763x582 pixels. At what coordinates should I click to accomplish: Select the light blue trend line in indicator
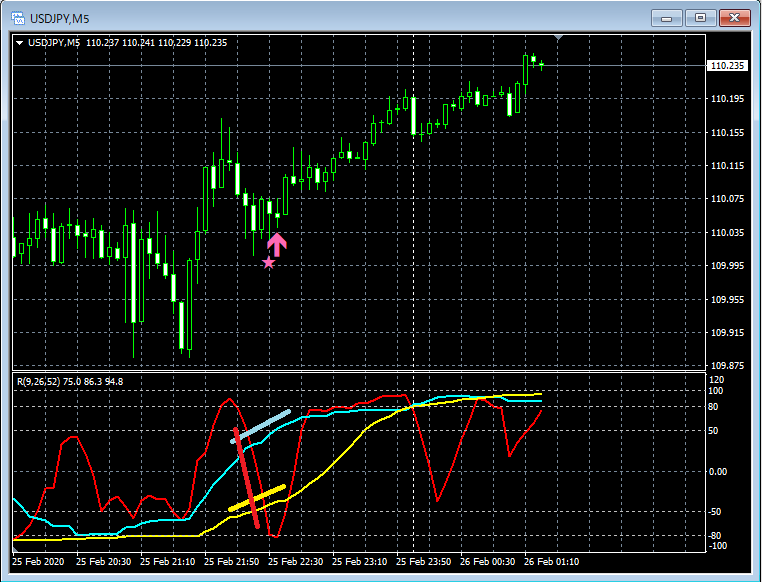[x=260, y=427]
